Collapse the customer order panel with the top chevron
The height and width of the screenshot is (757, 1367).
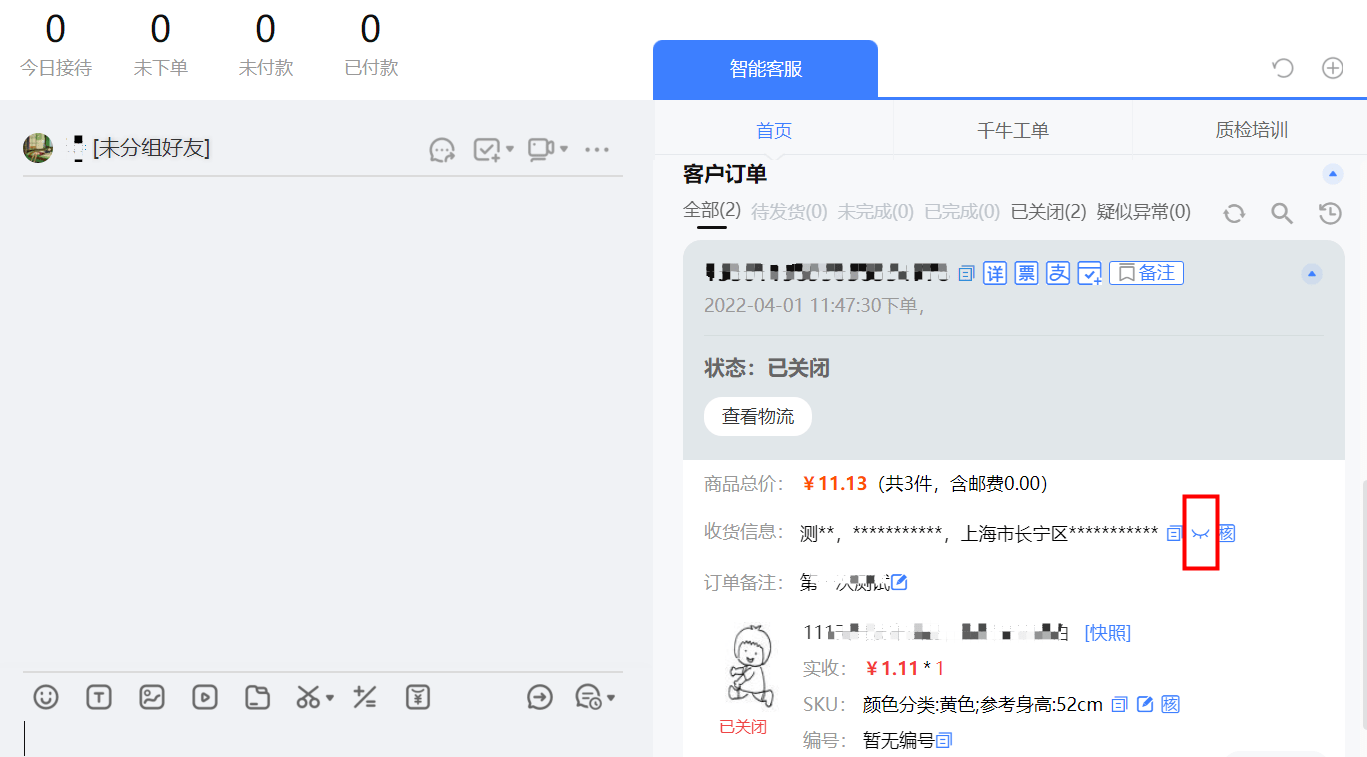point(1332,174)
